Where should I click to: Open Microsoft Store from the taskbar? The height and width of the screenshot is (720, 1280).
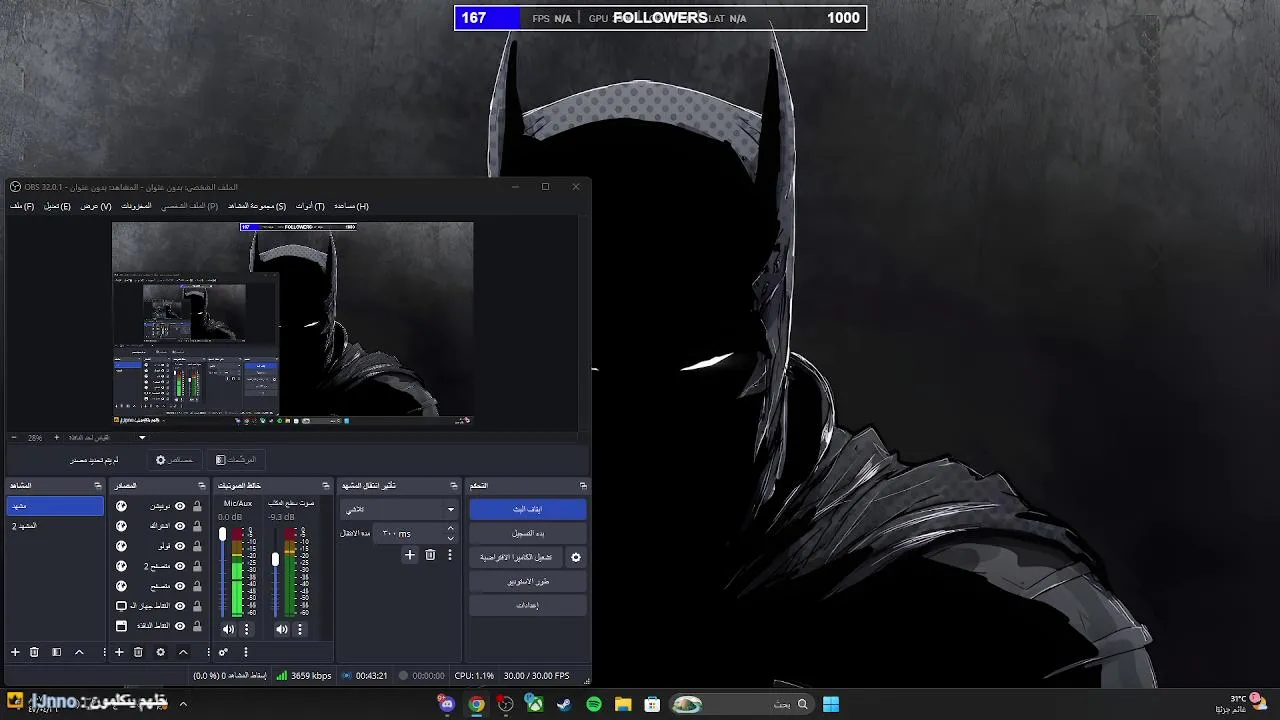click(x=652, y=704)
